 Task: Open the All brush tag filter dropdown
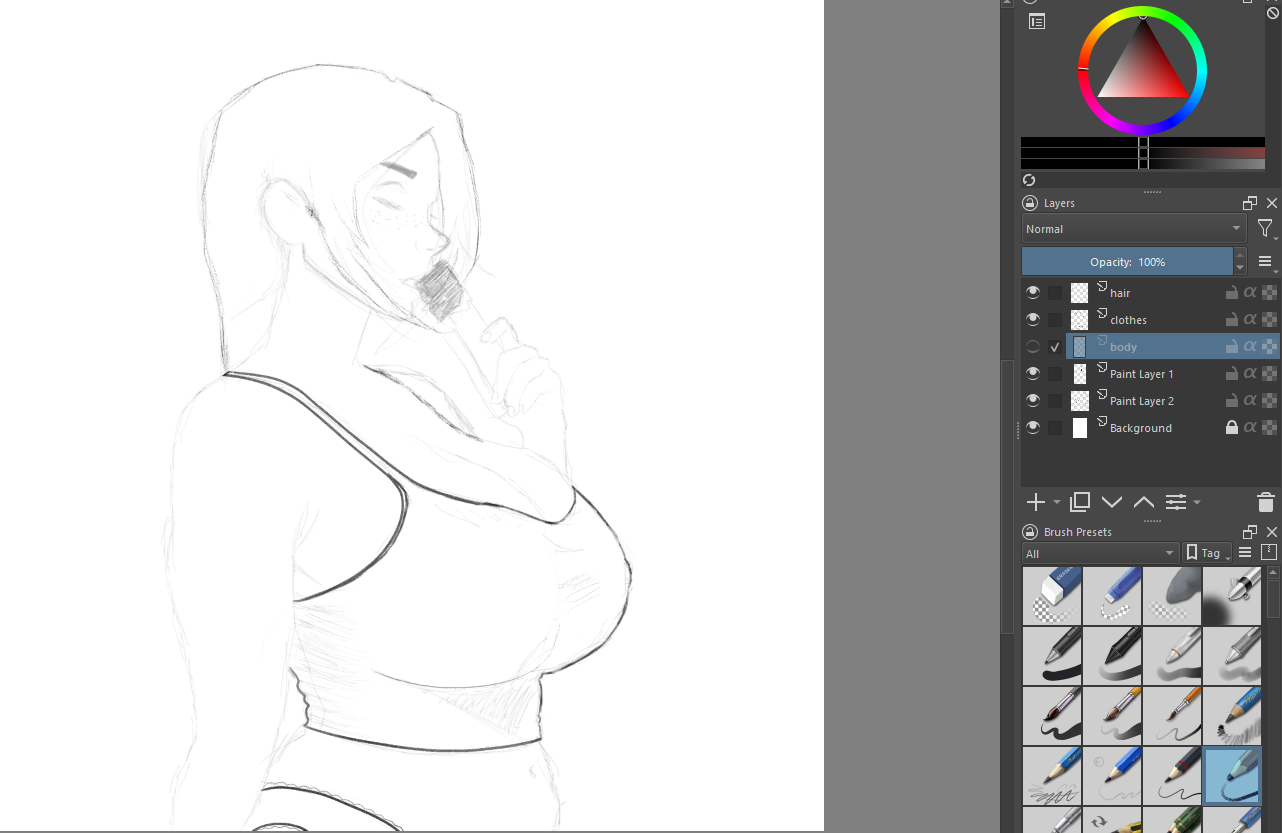(x=1101, y=553)
